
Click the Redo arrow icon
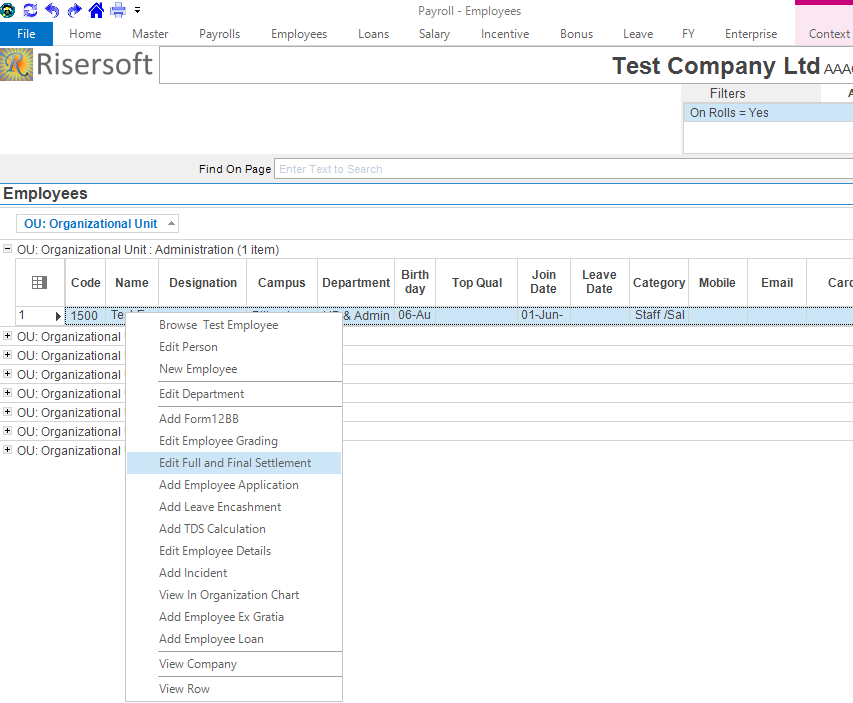(x=74, y=11)
